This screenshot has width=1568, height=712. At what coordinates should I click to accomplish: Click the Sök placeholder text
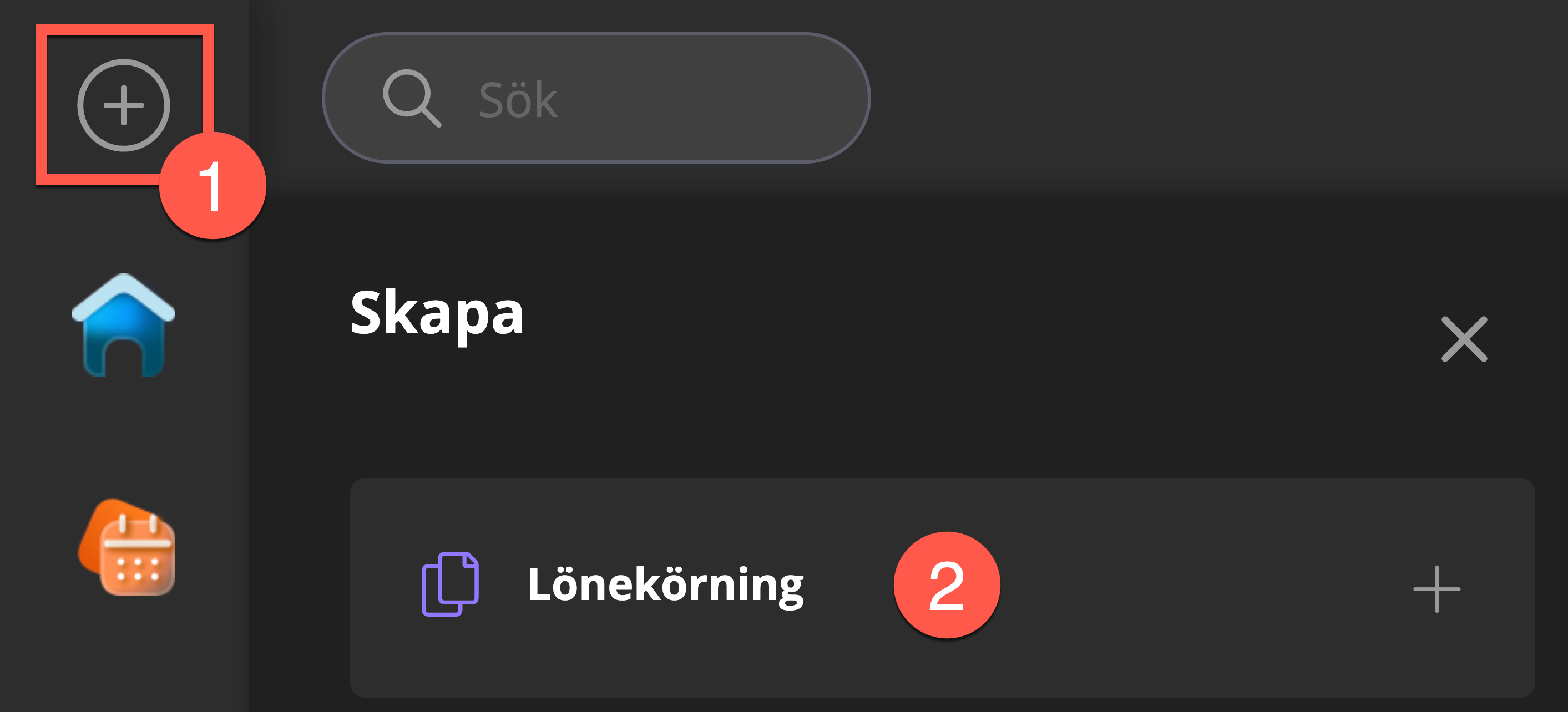click(518, 100)
